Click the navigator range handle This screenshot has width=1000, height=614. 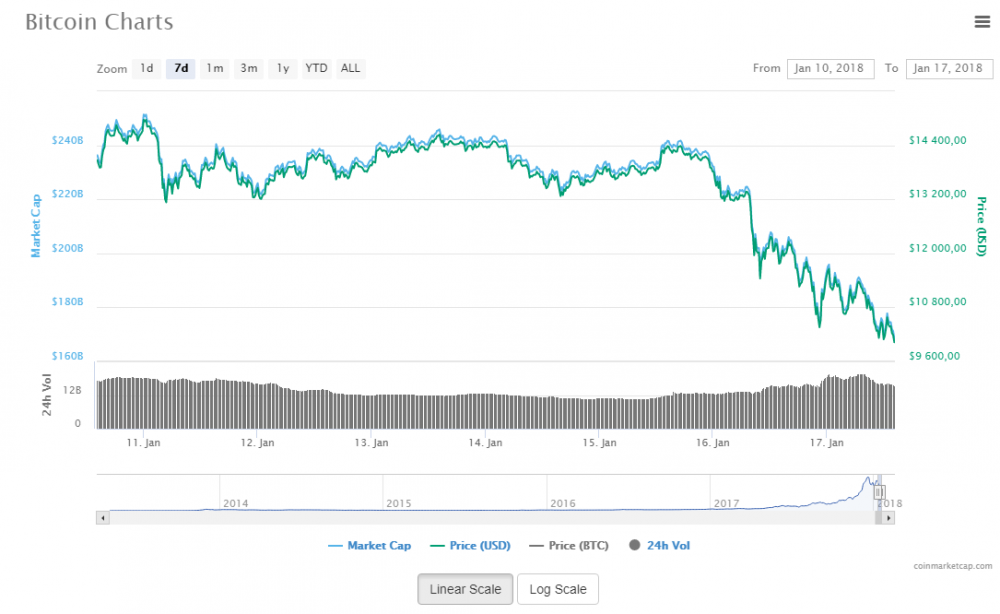879,492
